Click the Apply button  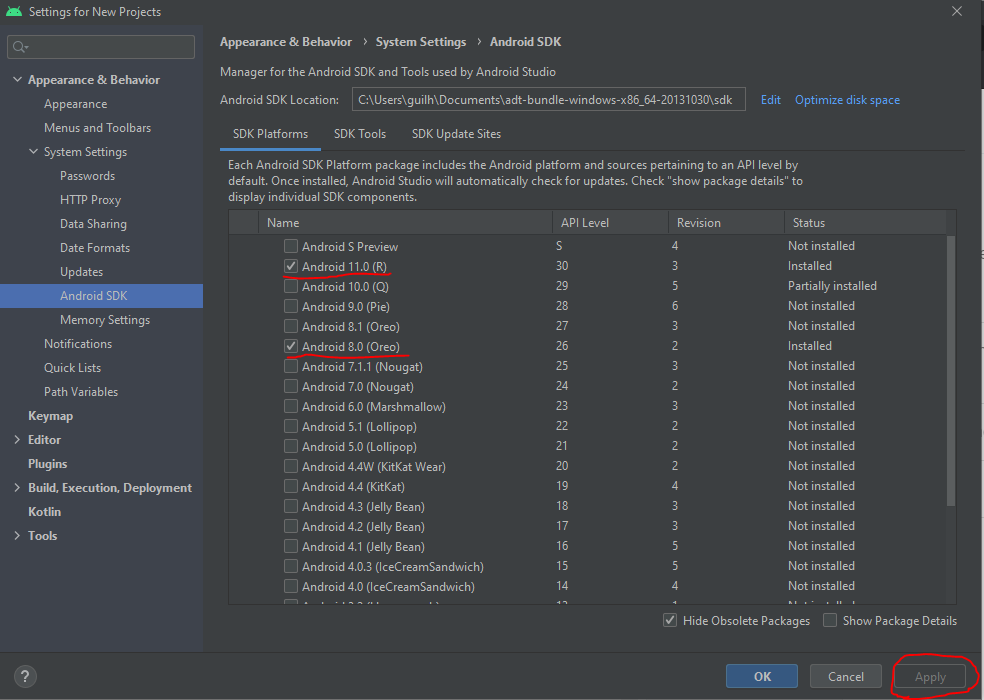[930, 677]
